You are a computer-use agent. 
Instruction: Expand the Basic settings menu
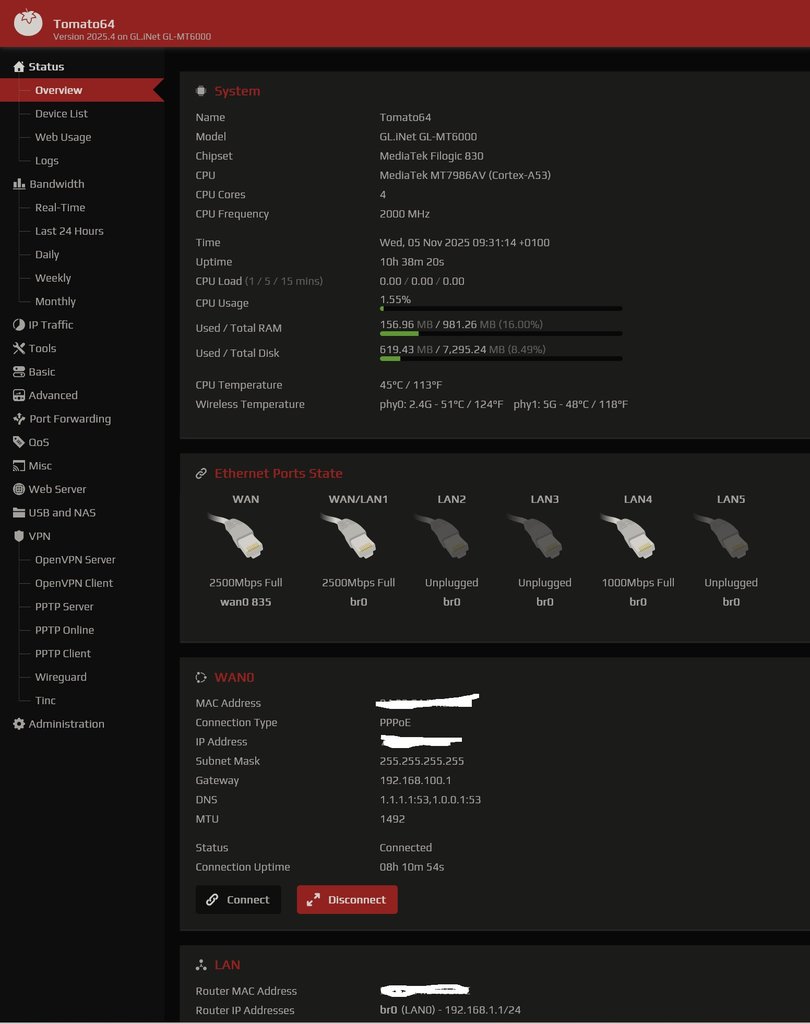(42, 372)
